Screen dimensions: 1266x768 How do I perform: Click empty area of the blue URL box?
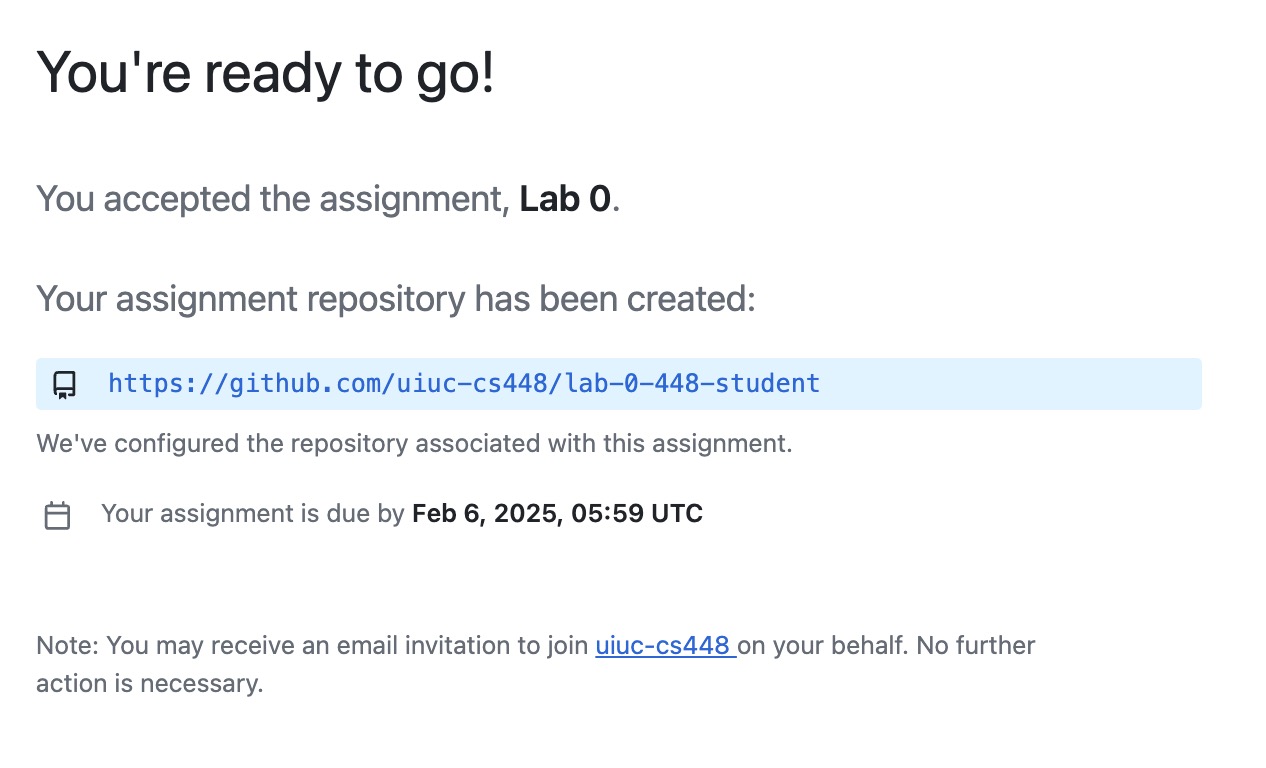pos(1010,384)
